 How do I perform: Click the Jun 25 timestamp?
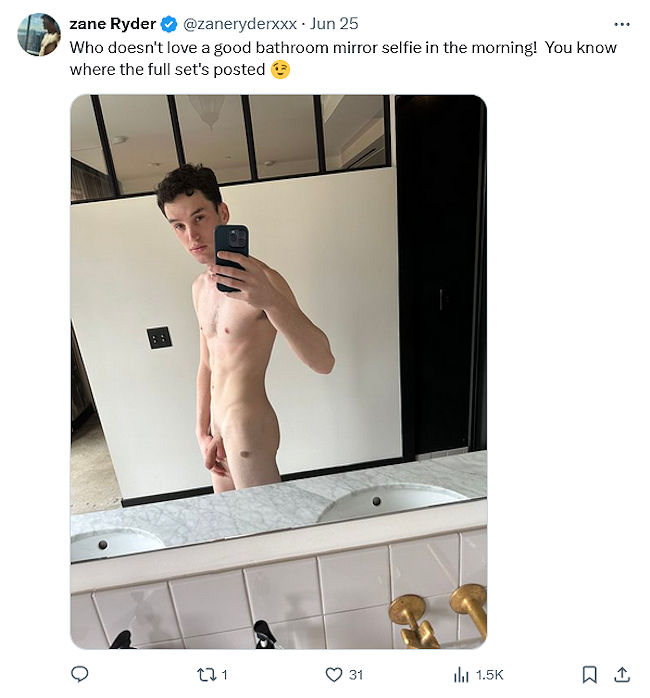tap(334, 24)
